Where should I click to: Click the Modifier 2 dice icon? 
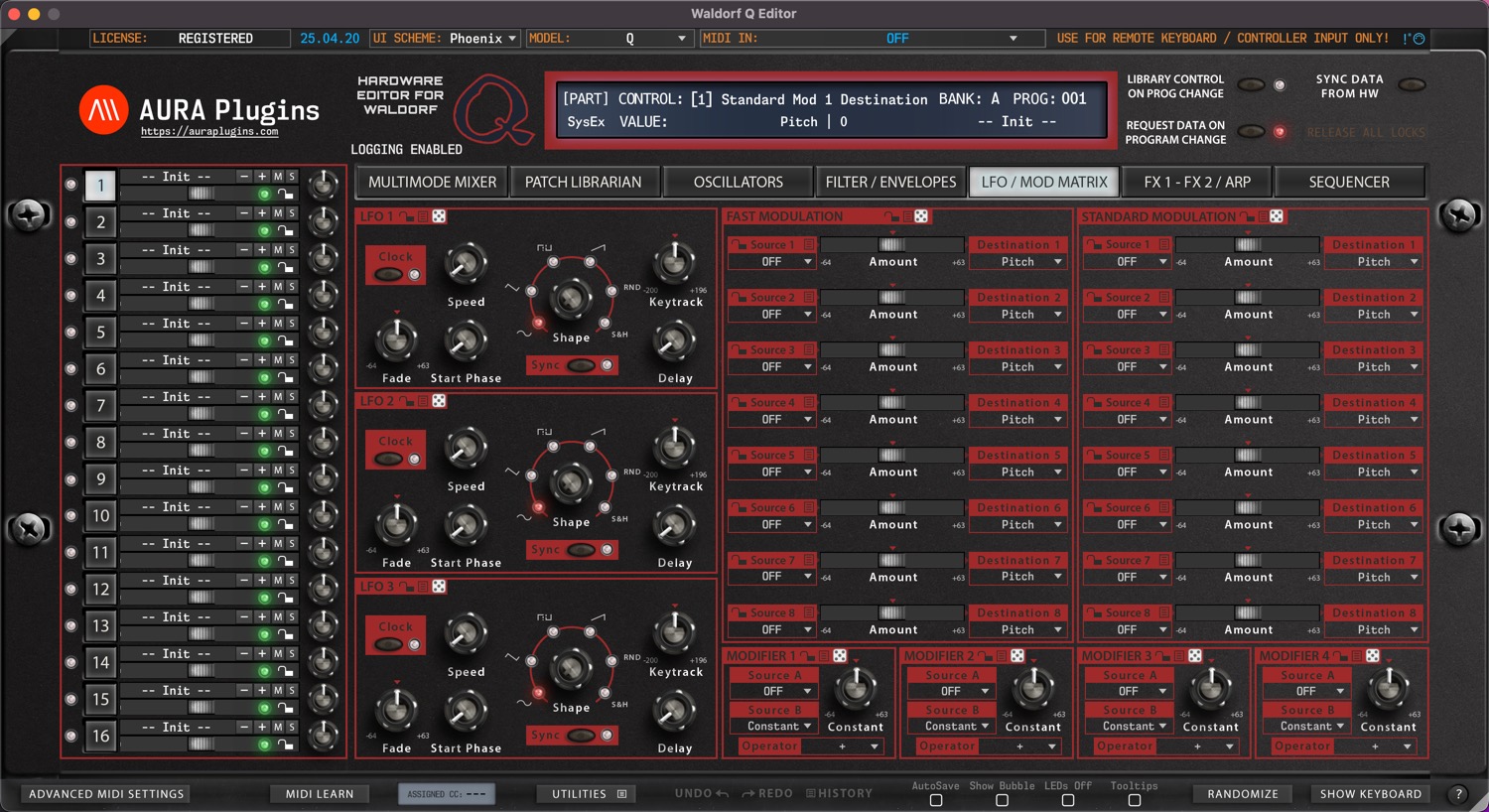click(1017, 656)
